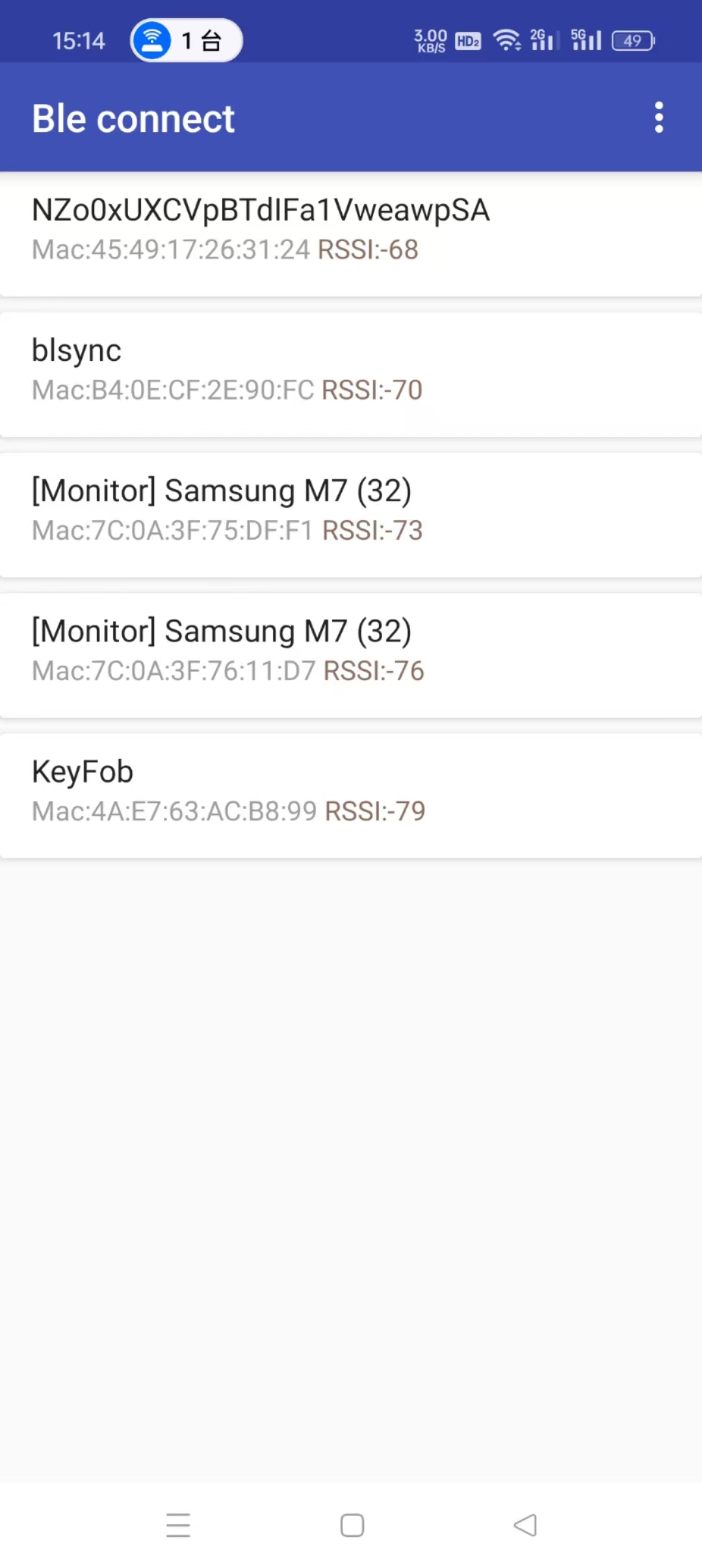The height and width of the screenshot is (1568, 702).
Task: Tap the 15:14 clock display
Action: [79, 41]
